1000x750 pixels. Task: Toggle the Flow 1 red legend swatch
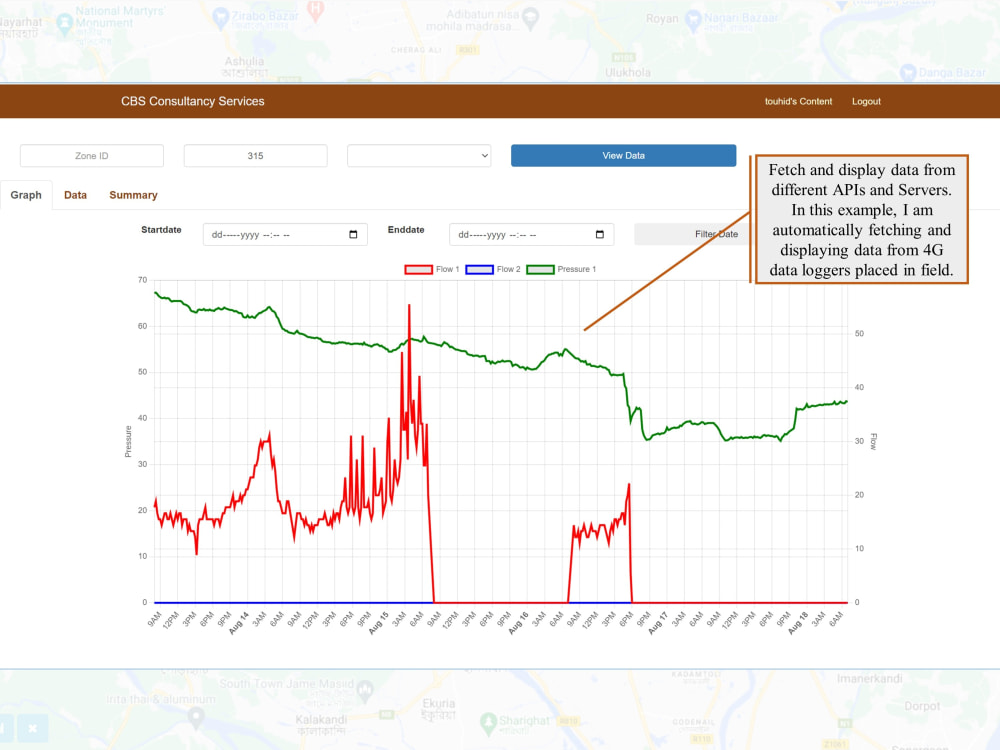pyautogui.click(x=418, y=270)
